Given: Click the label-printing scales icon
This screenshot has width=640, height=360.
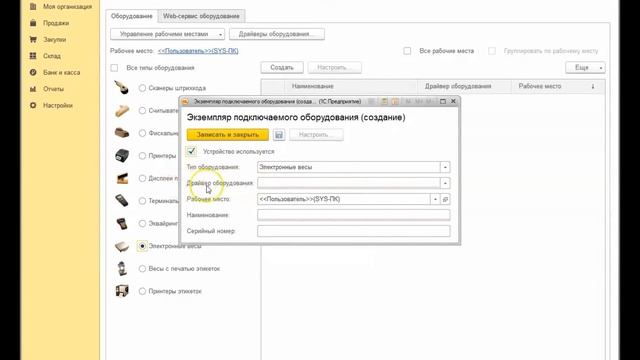Looking at the screenshot, I should (122, 269).
